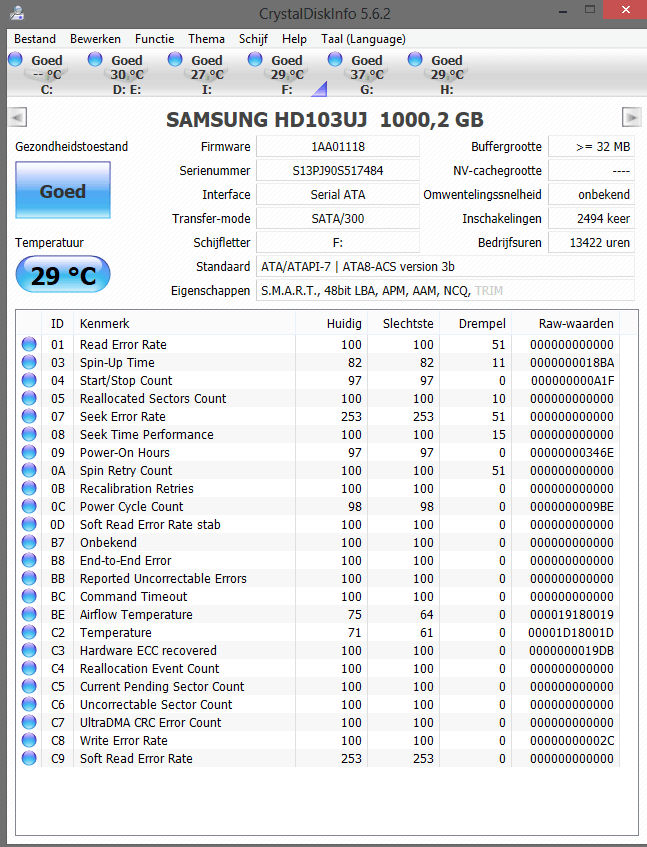Click the Goed health status button

63,190
